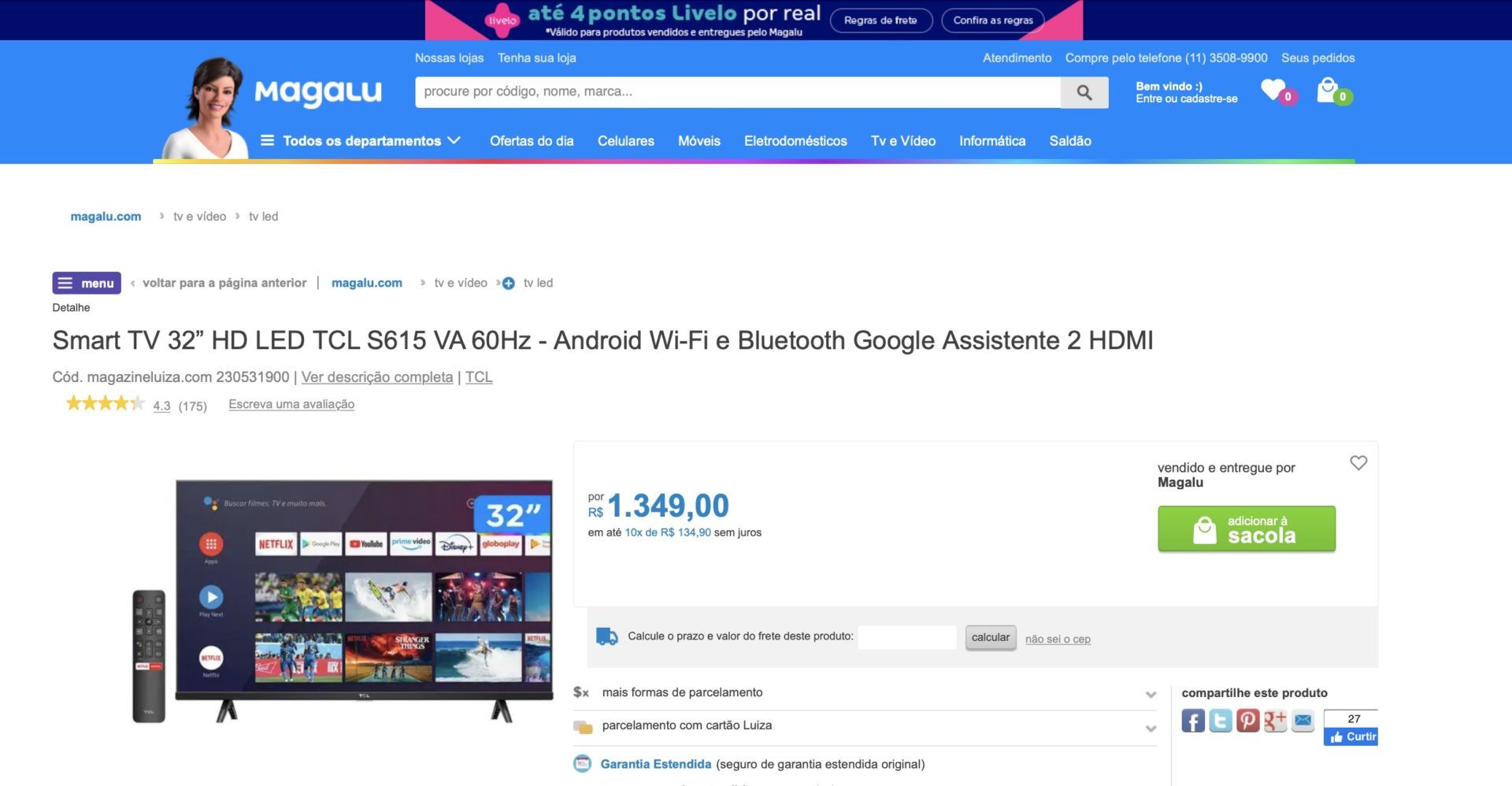Click the product title text
Screen dimensions: 1512x786
(x=602, y=340)
